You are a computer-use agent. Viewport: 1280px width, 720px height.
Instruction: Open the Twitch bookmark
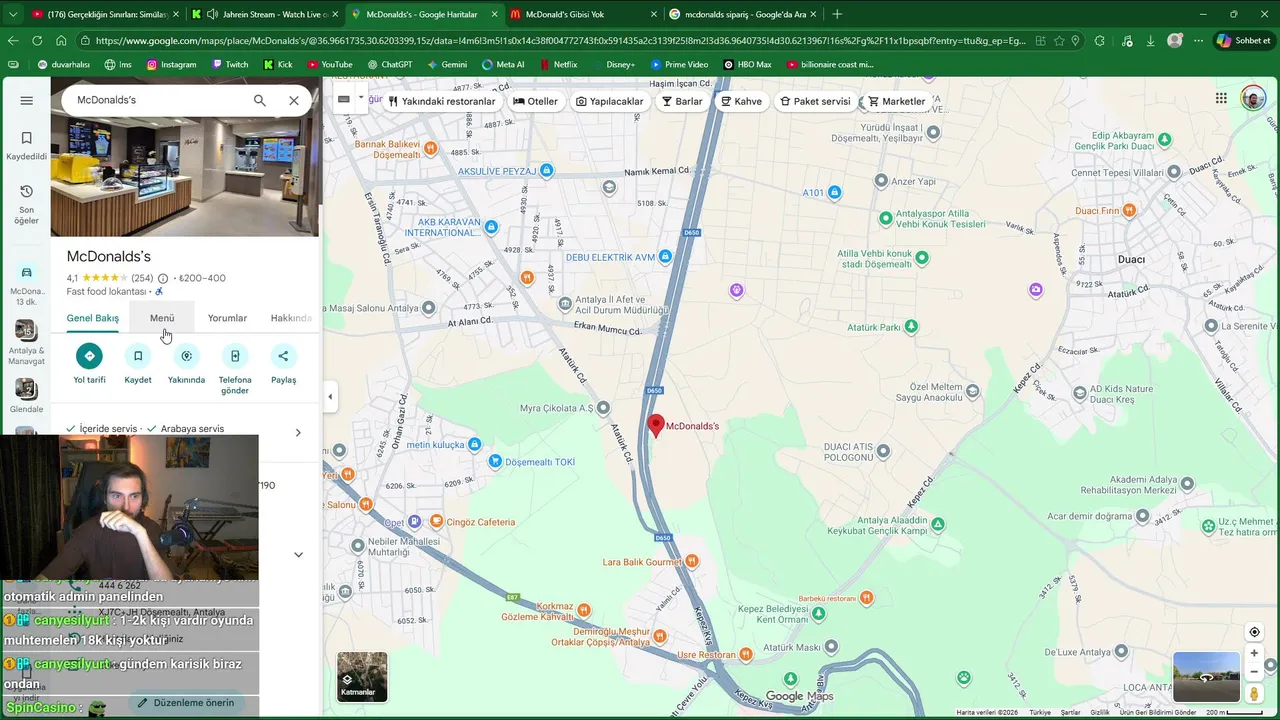click(230, 64)
